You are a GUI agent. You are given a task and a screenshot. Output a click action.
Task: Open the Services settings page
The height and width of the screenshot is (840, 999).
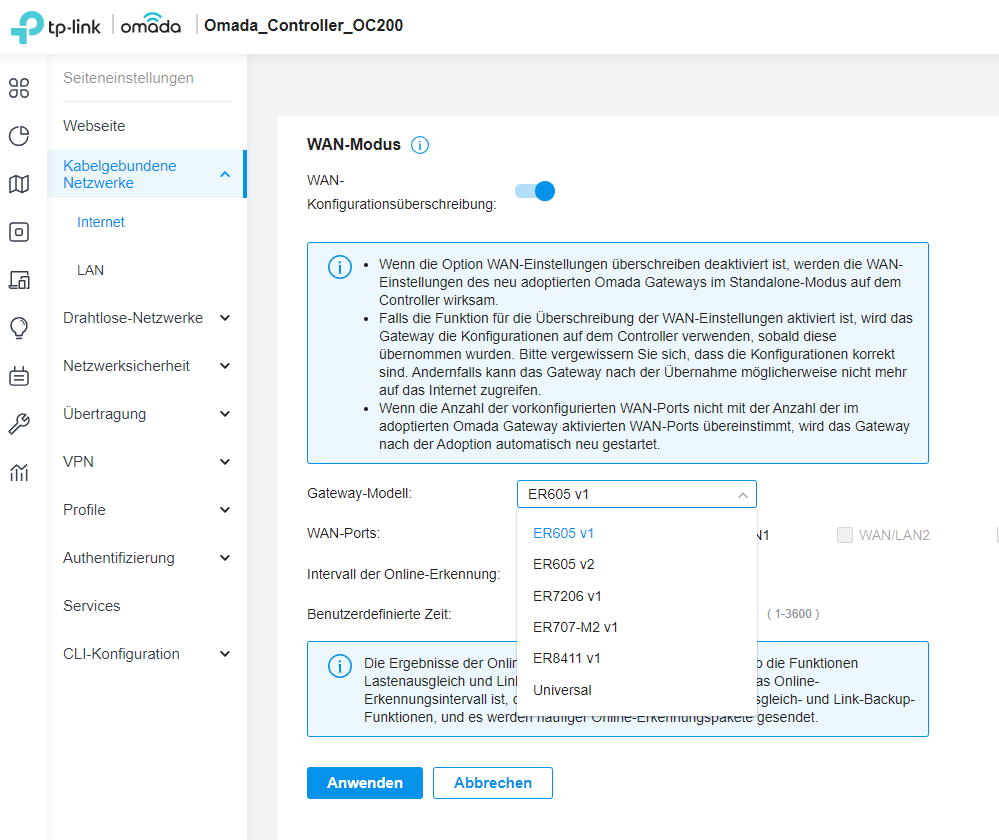92,606
